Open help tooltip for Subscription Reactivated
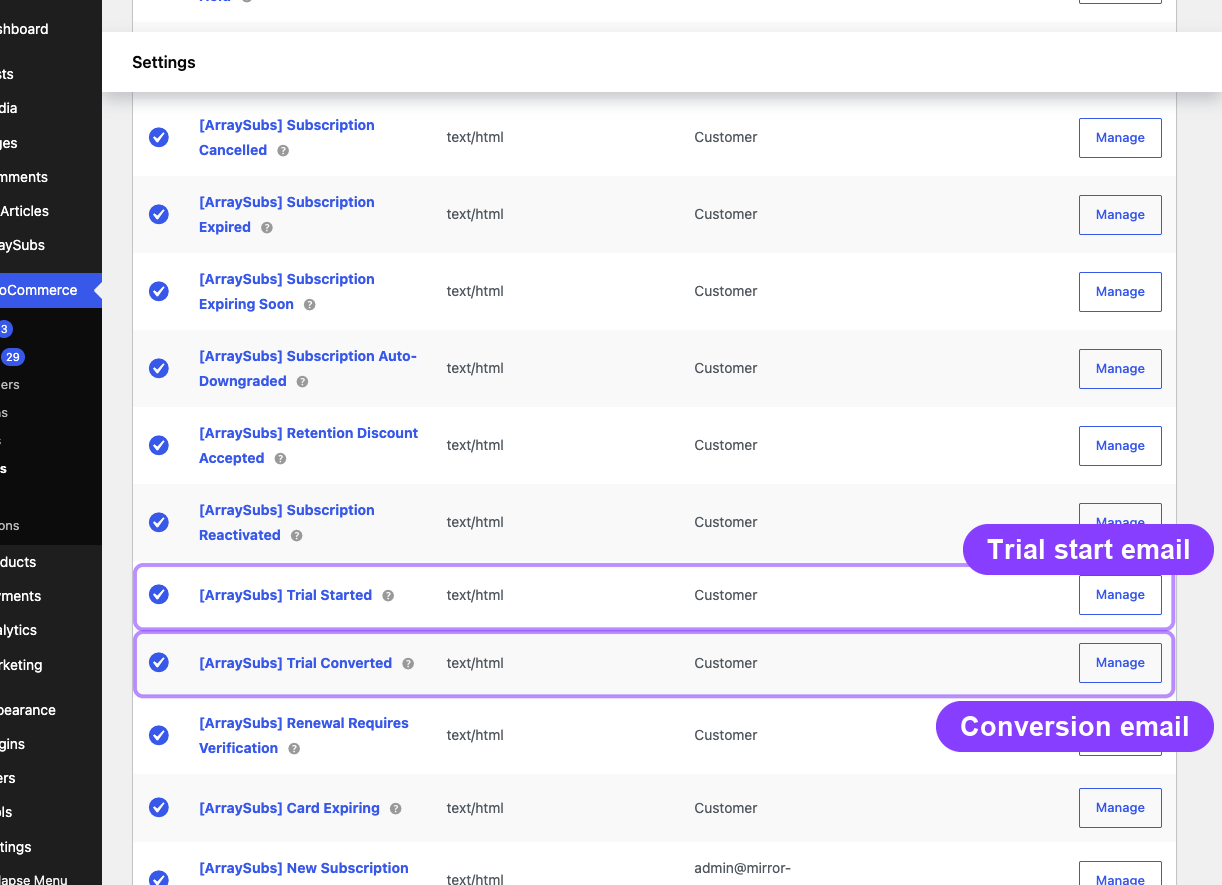 tap(297, 536)
